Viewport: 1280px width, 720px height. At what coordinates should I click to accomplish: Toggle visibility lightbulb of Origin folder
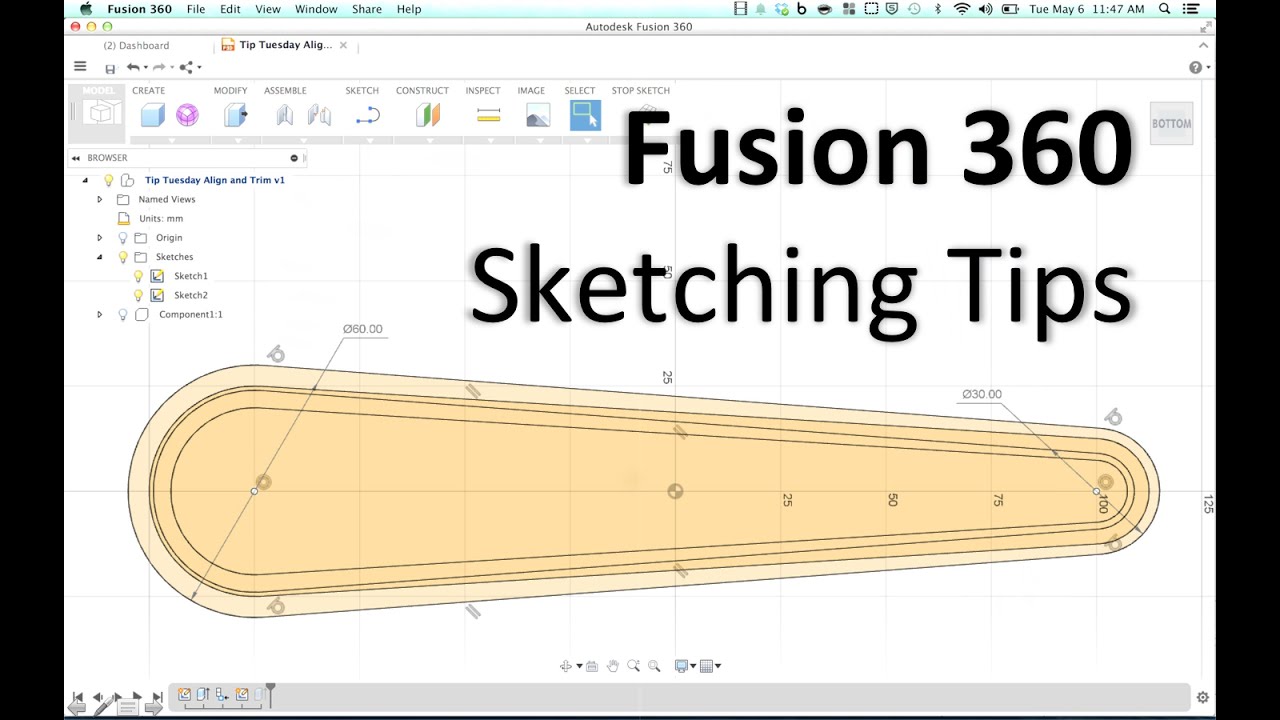(x=123, y=238)
